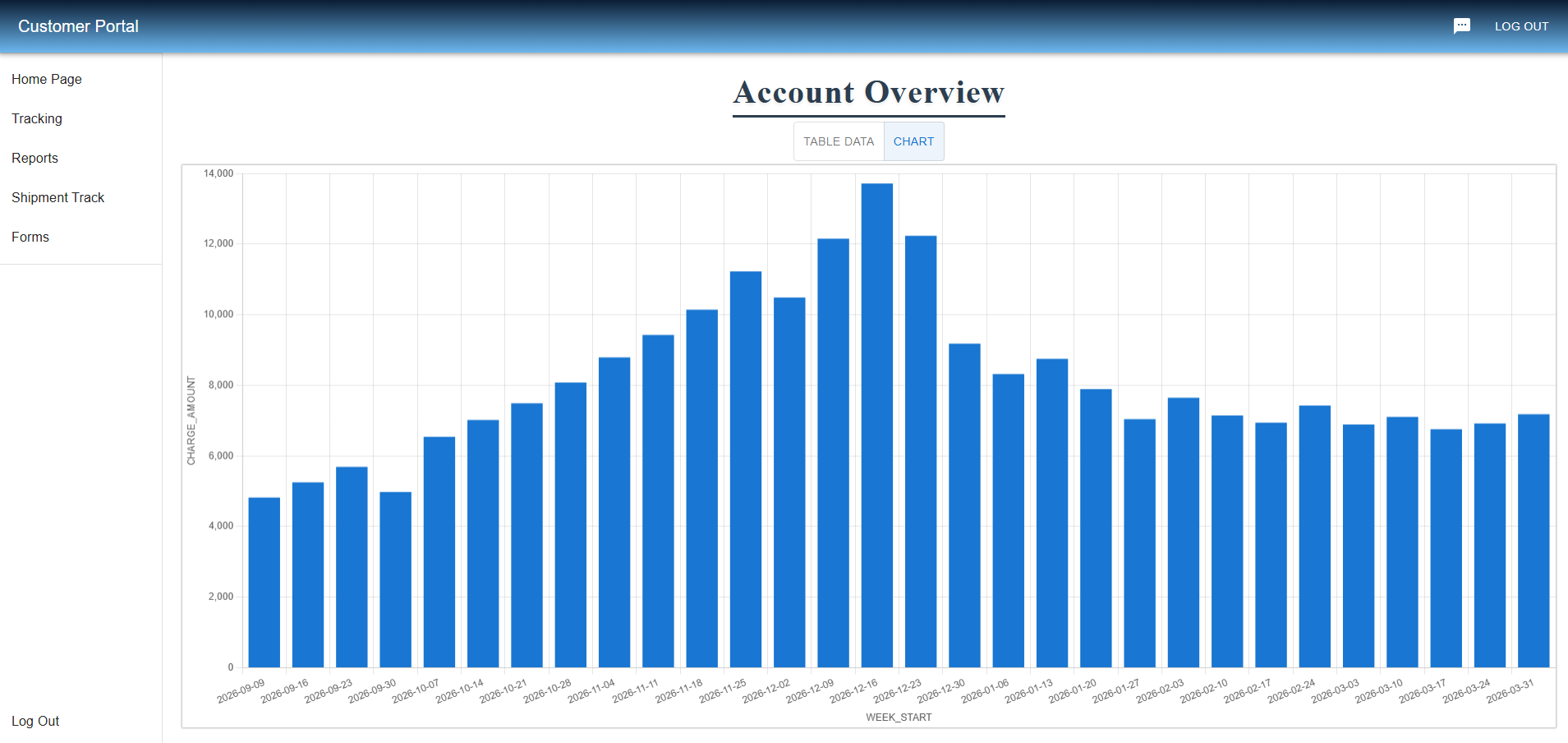Click the 2026-09-30 bar
Viewport: 1568px width, 743px height.
click(x=395, y=579)
